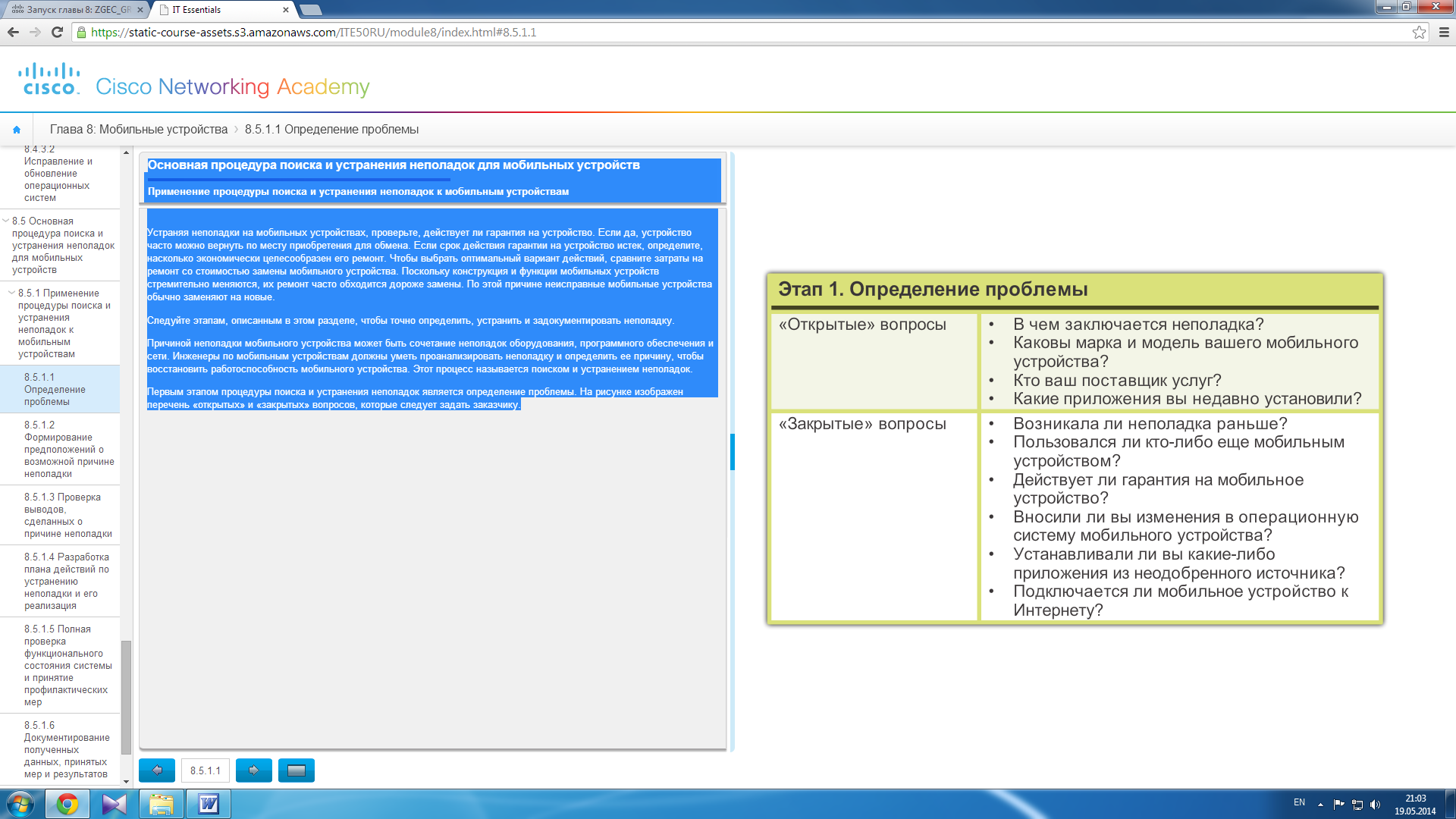Open section 8.4.3.2 Исправление и обновление
Image resolution: width=1456 pixels, height=819 pixels.
coord(60,174)
